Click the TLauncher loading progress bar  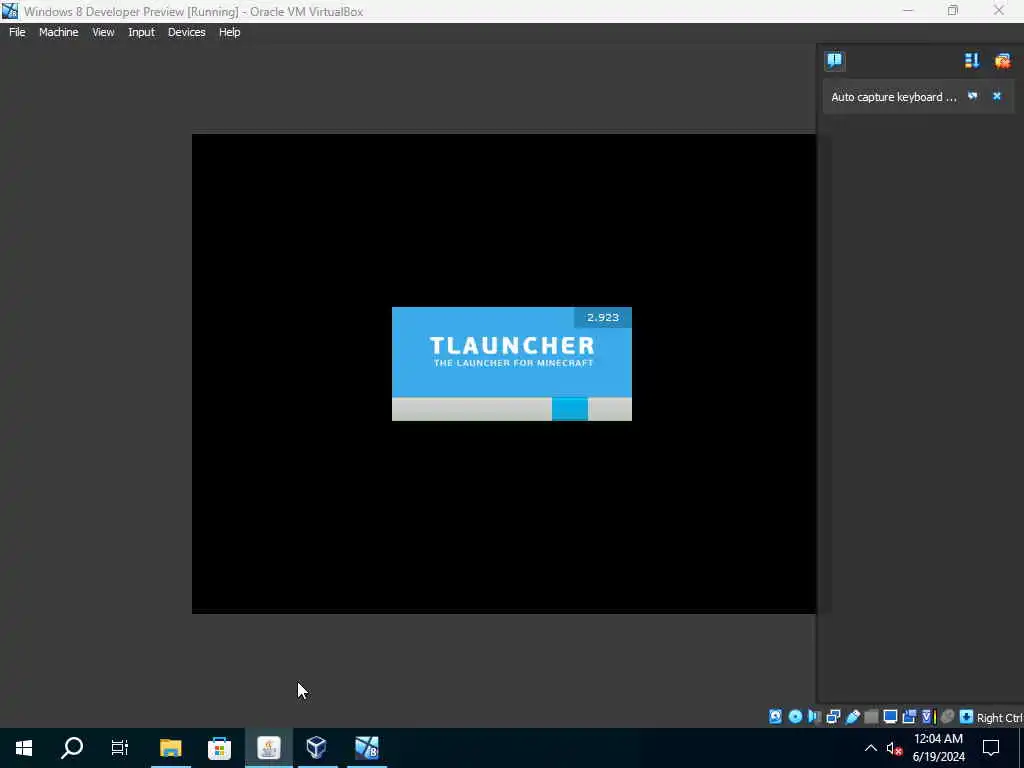512,409
